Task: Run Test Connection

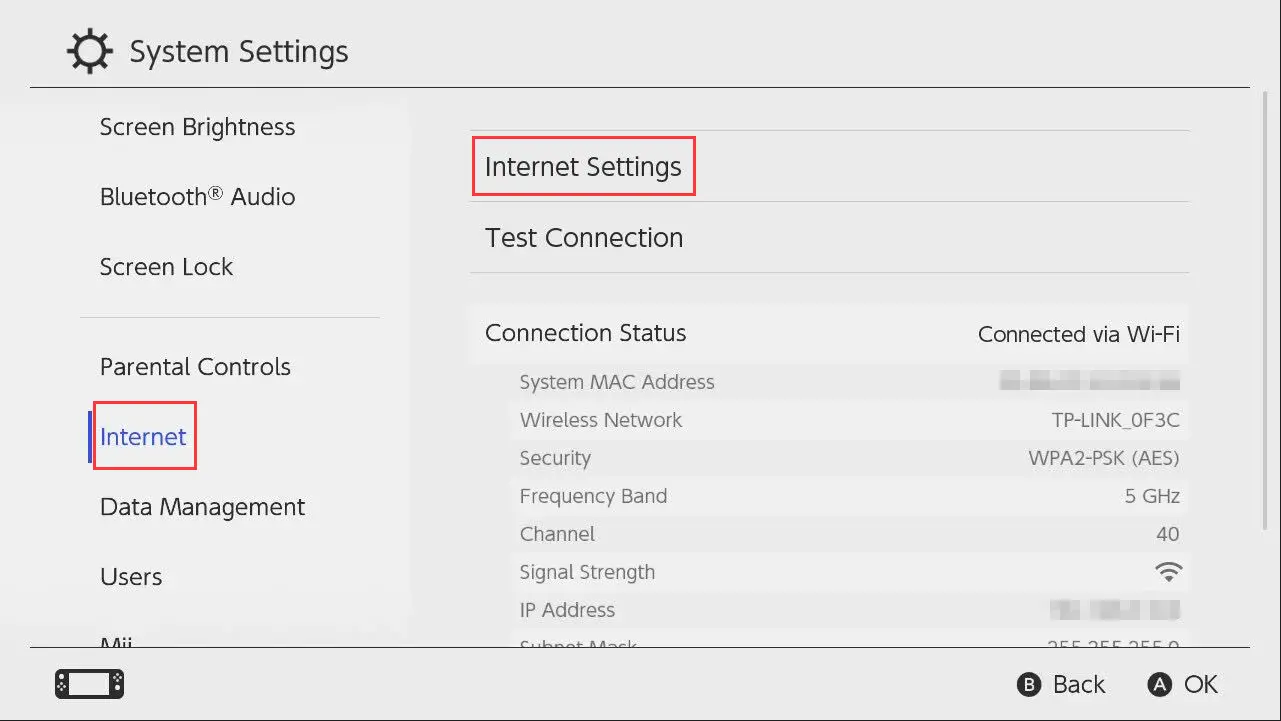Action: [584, 238]
